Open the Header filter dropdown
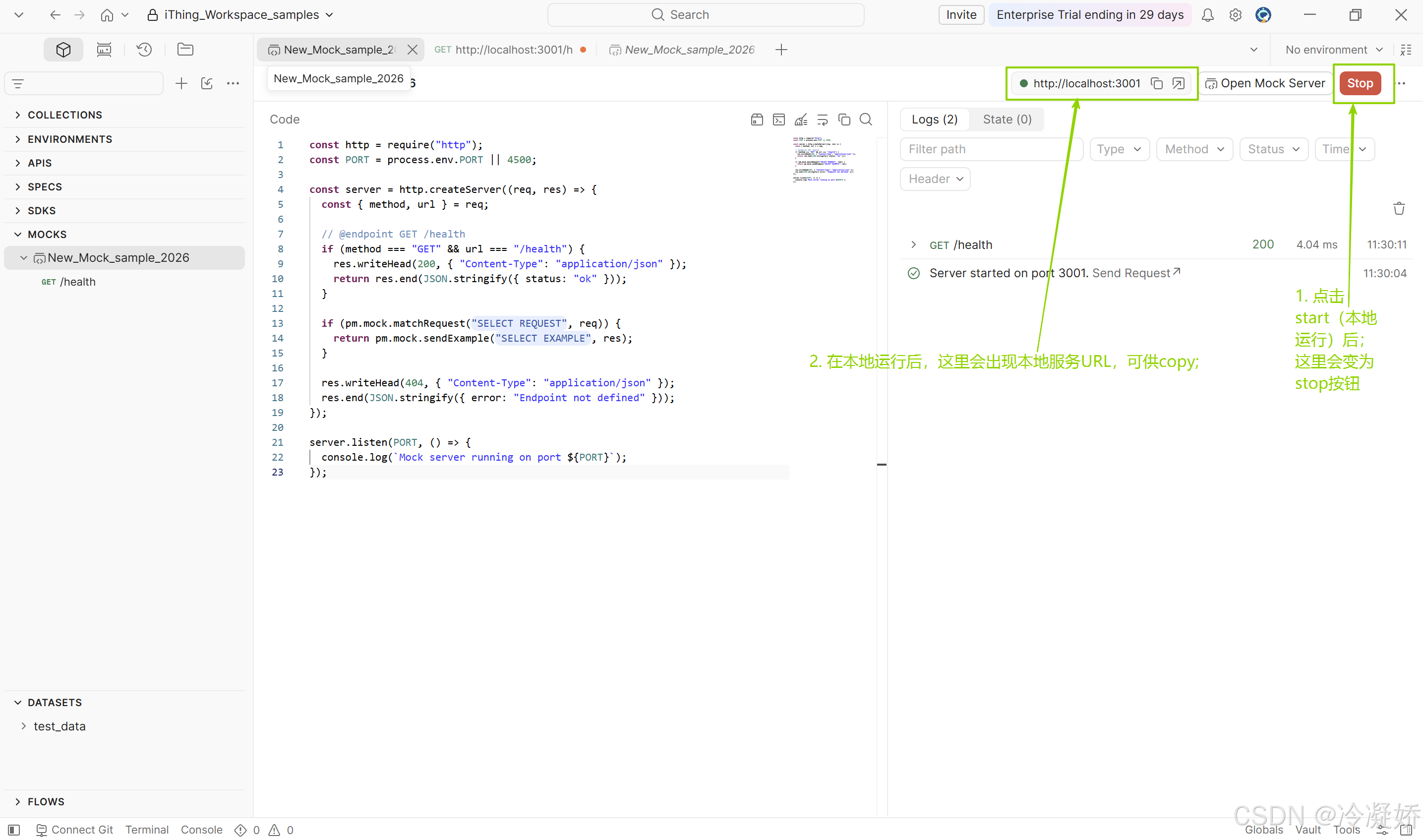 click(935, 179)
